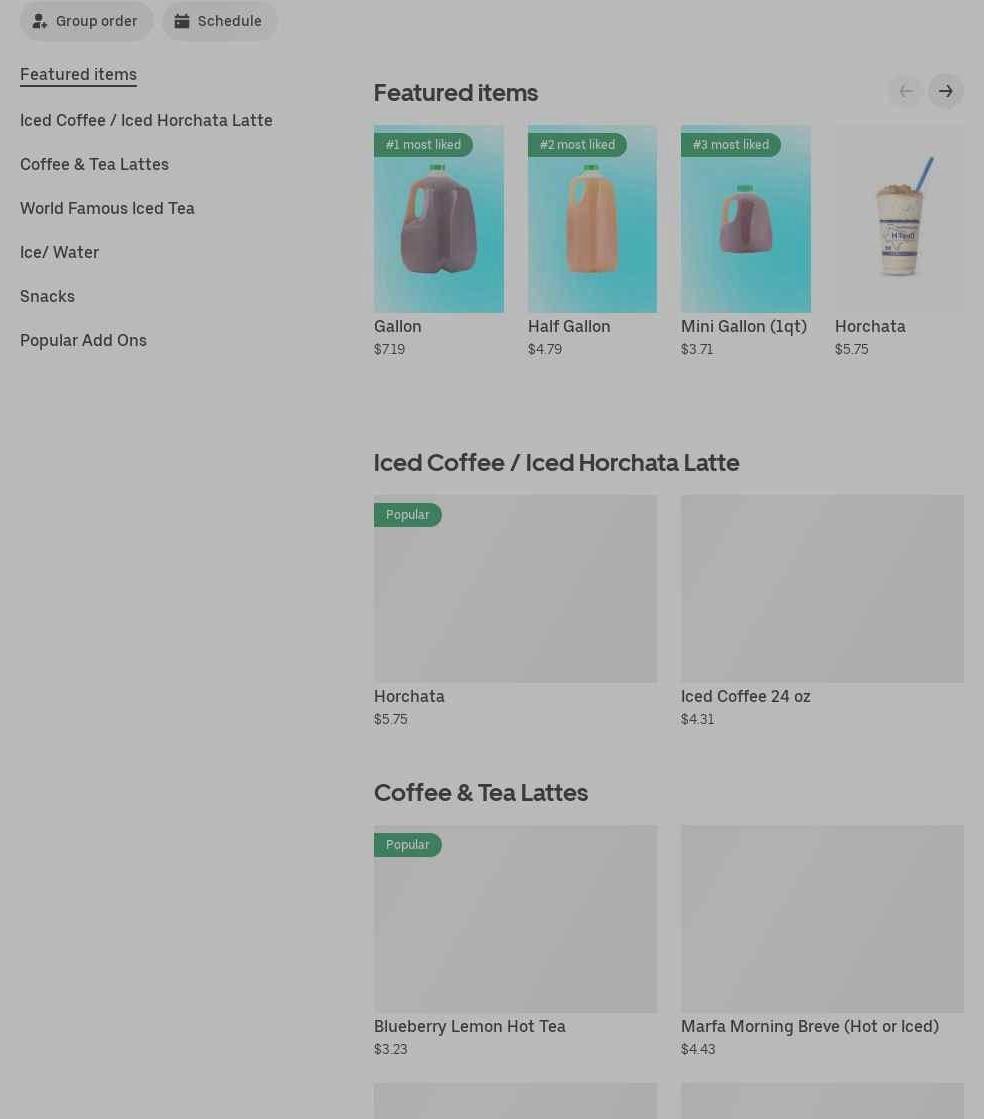Select World Famous Iced Tea category
984x1119 pixels.
coord(107,208)
